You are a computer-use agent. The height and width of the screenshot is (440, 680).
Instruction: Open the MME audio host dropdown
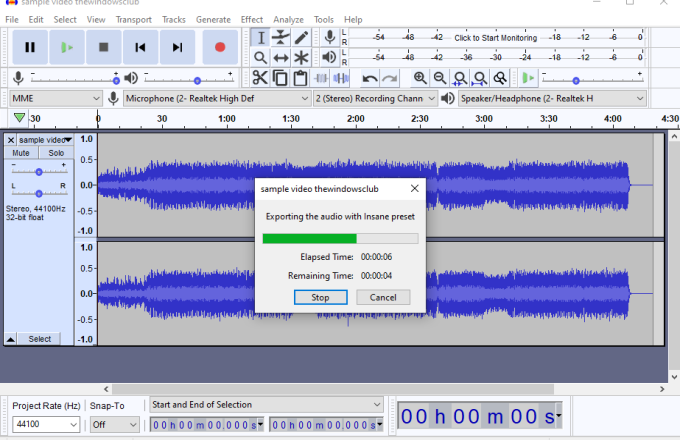pos(55,98)
